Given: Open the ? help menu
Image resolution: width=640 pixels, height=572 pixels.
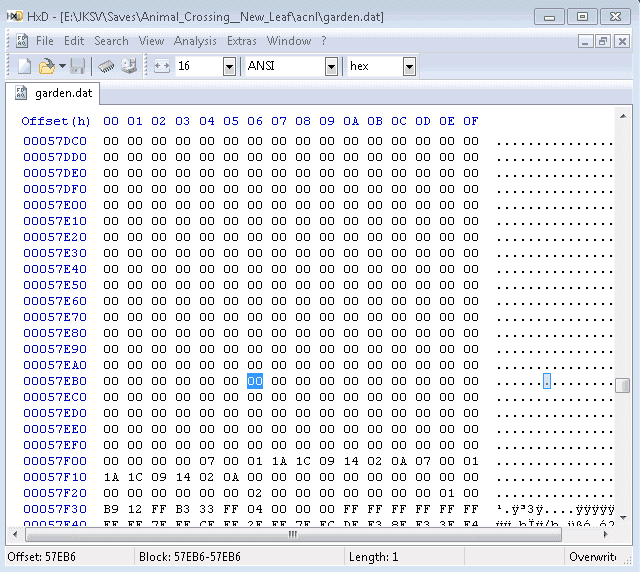Looking at the screenshot, I should [x=324, y=41].
